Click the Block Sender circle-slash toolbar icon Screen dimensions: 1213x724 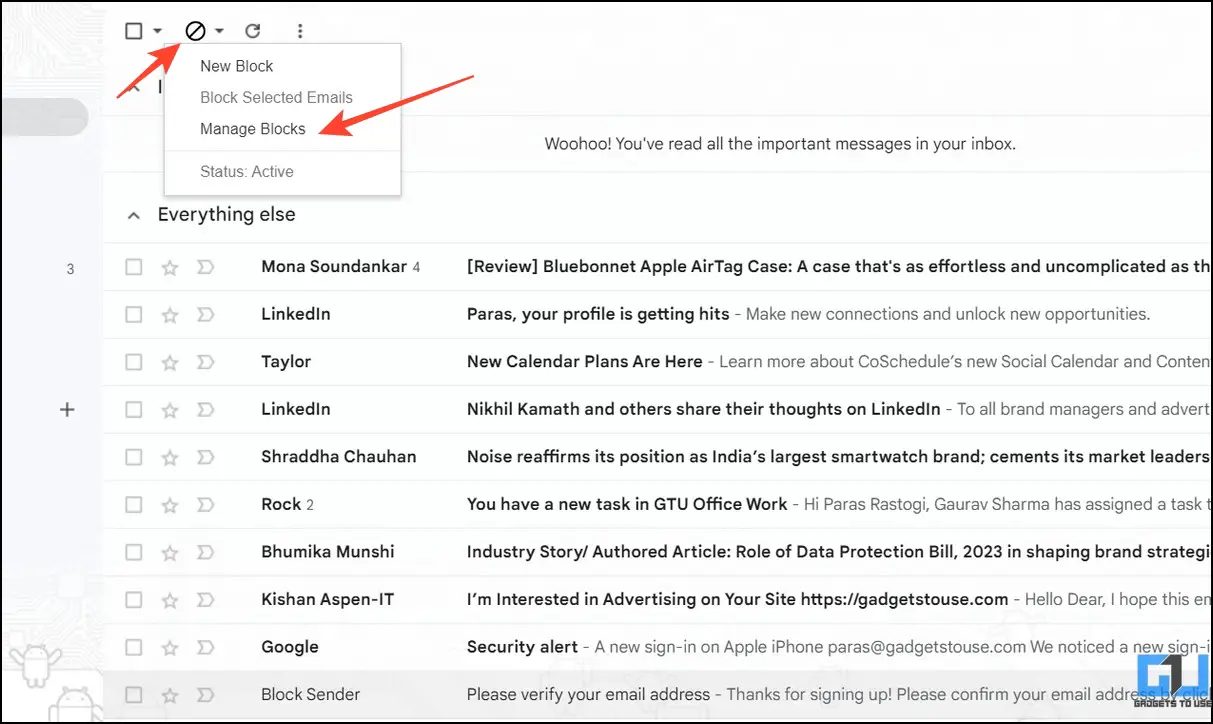(x=195, y=31)
